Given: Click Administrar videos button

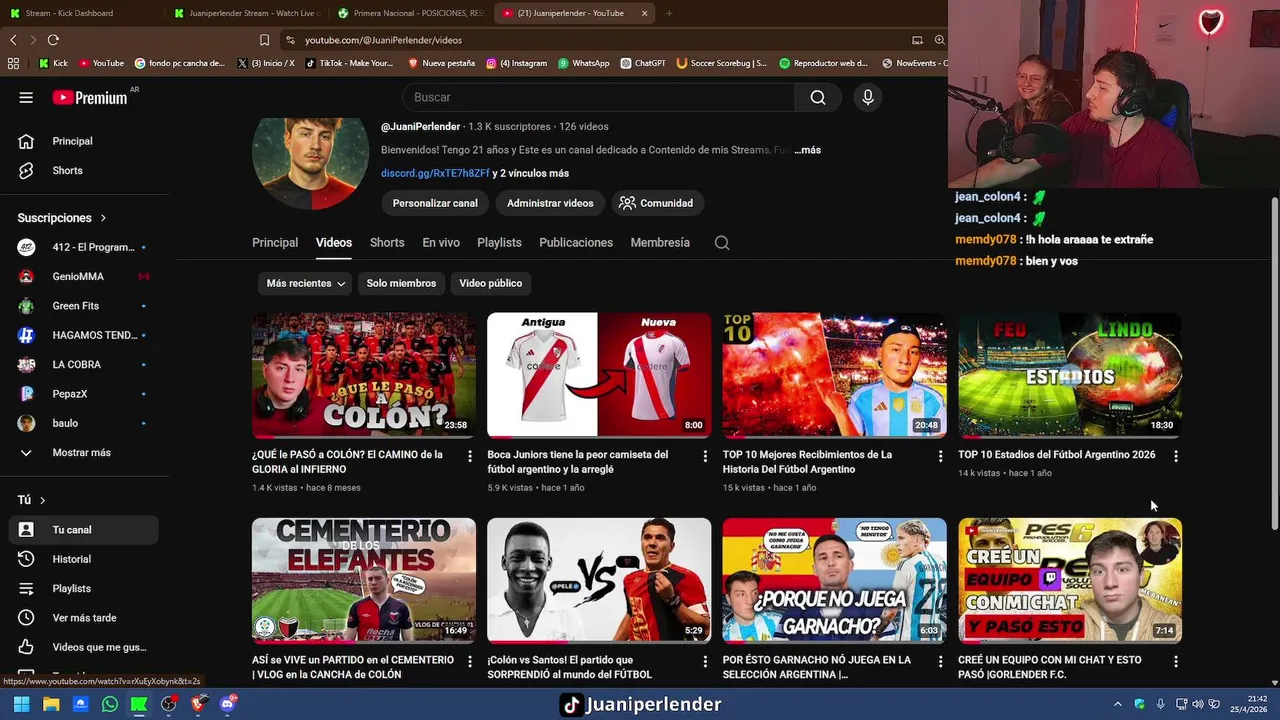Looking at the screenshot, I should (x=550, y=203).
